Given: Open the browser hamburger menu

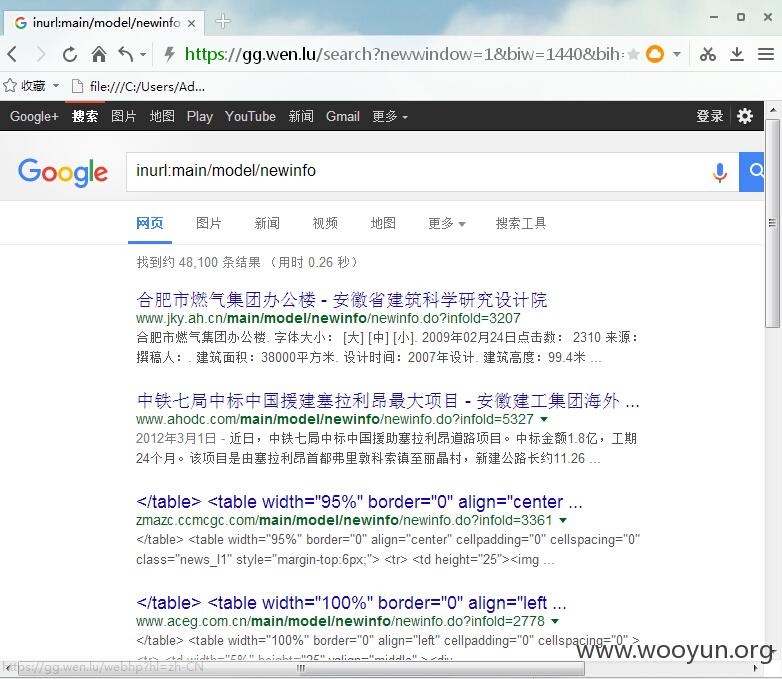Looking at the screenshot, I should [766, 54].
